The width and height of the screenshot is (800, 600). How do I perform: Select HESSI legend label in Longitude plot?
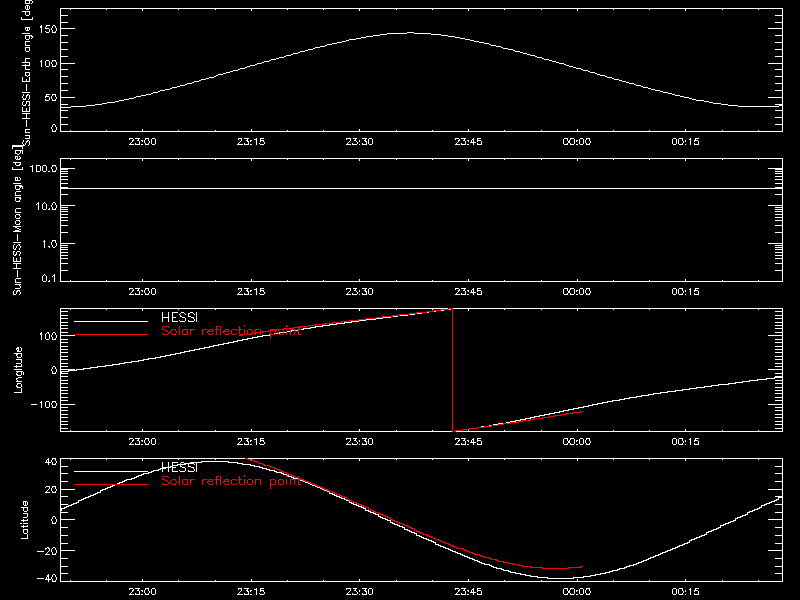[179, 317]
